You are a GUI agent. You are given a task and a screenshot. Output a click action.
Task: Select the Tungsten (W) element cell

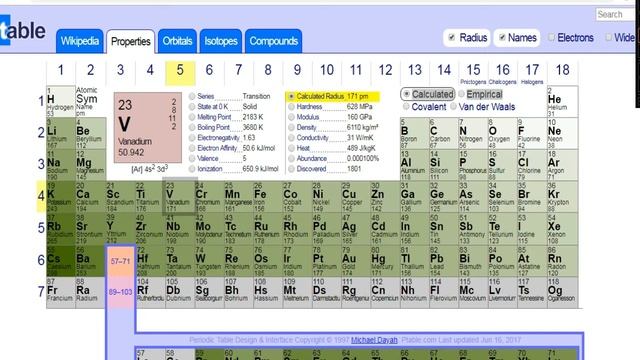click(209, 261)
